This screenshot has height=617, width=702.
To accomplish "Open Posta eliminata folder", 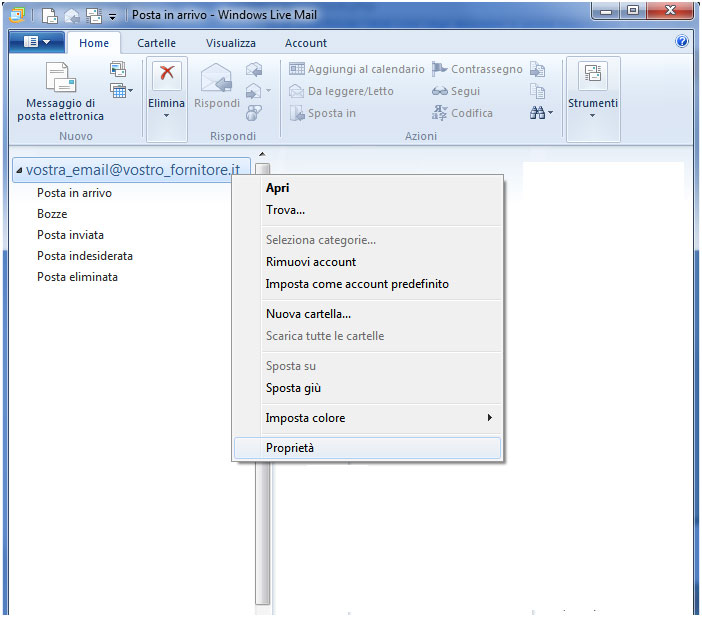I will (x=77, y=277).
